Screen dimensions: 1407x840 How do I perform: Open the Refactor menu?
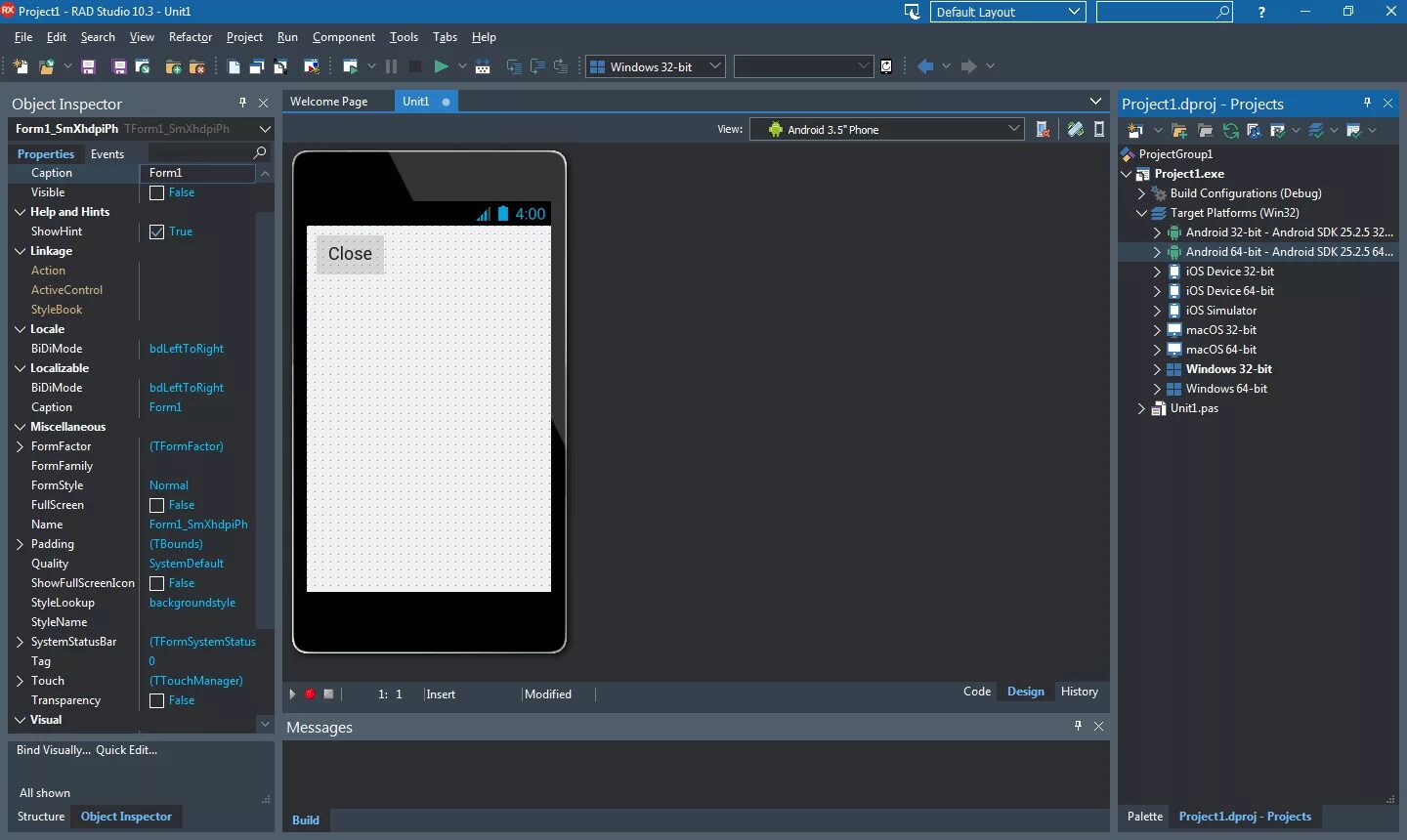pos(191,37)
